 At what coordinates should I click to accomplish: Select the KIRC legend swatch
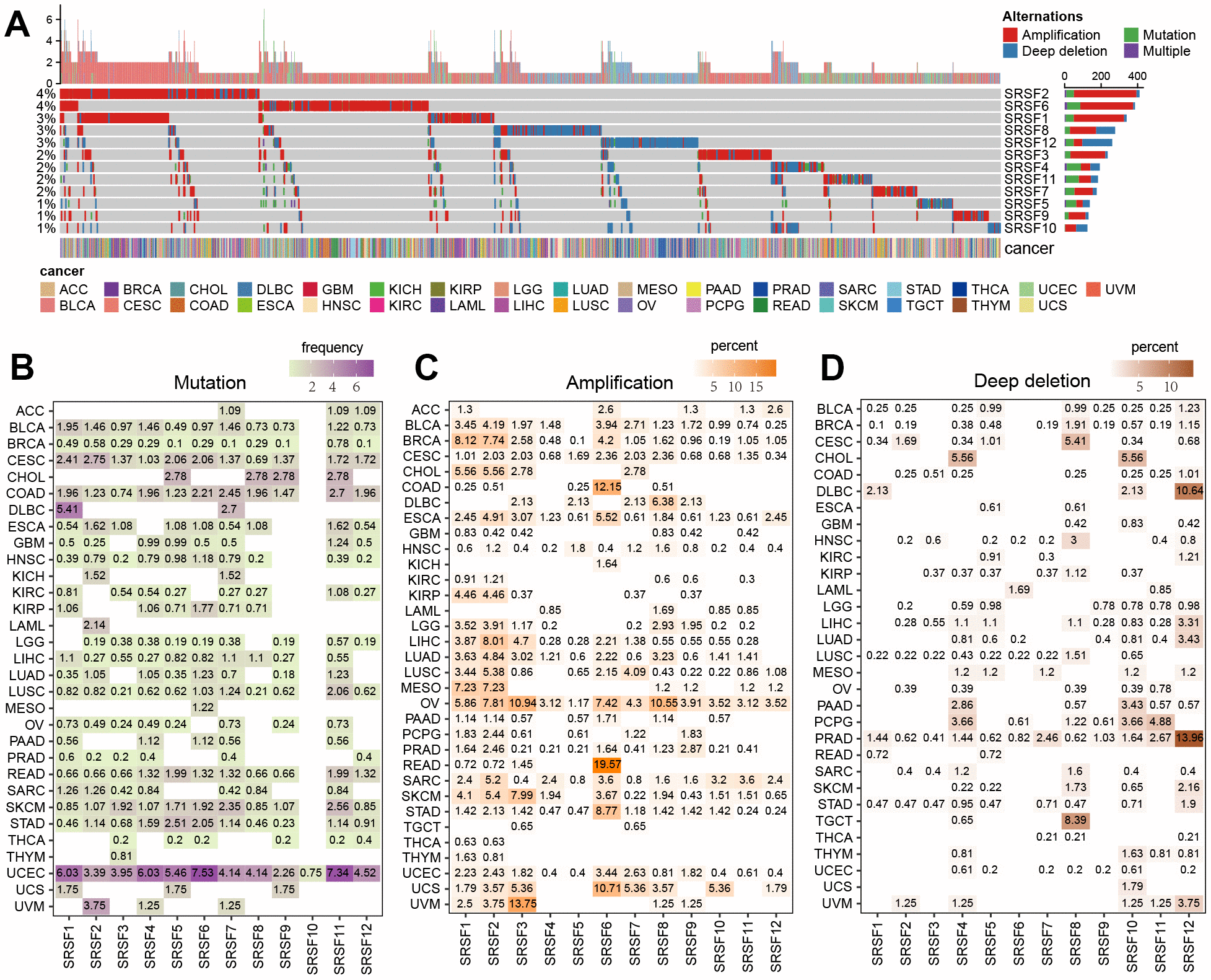click(377, 305)
